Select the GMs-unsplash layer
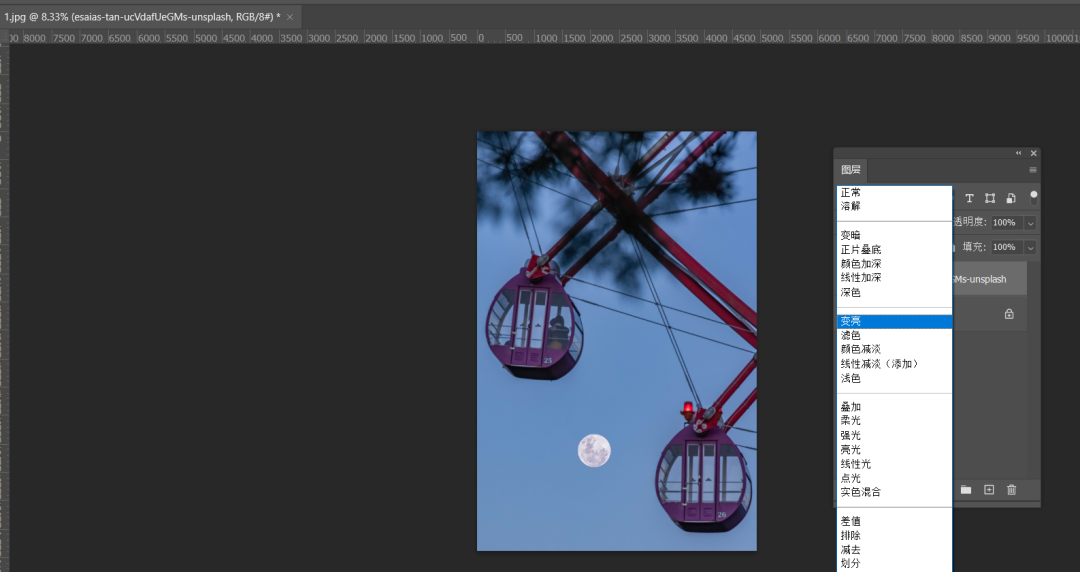The width and height of the screenshot is (1080, 572). pyautogui.click(x=989, y=279)
